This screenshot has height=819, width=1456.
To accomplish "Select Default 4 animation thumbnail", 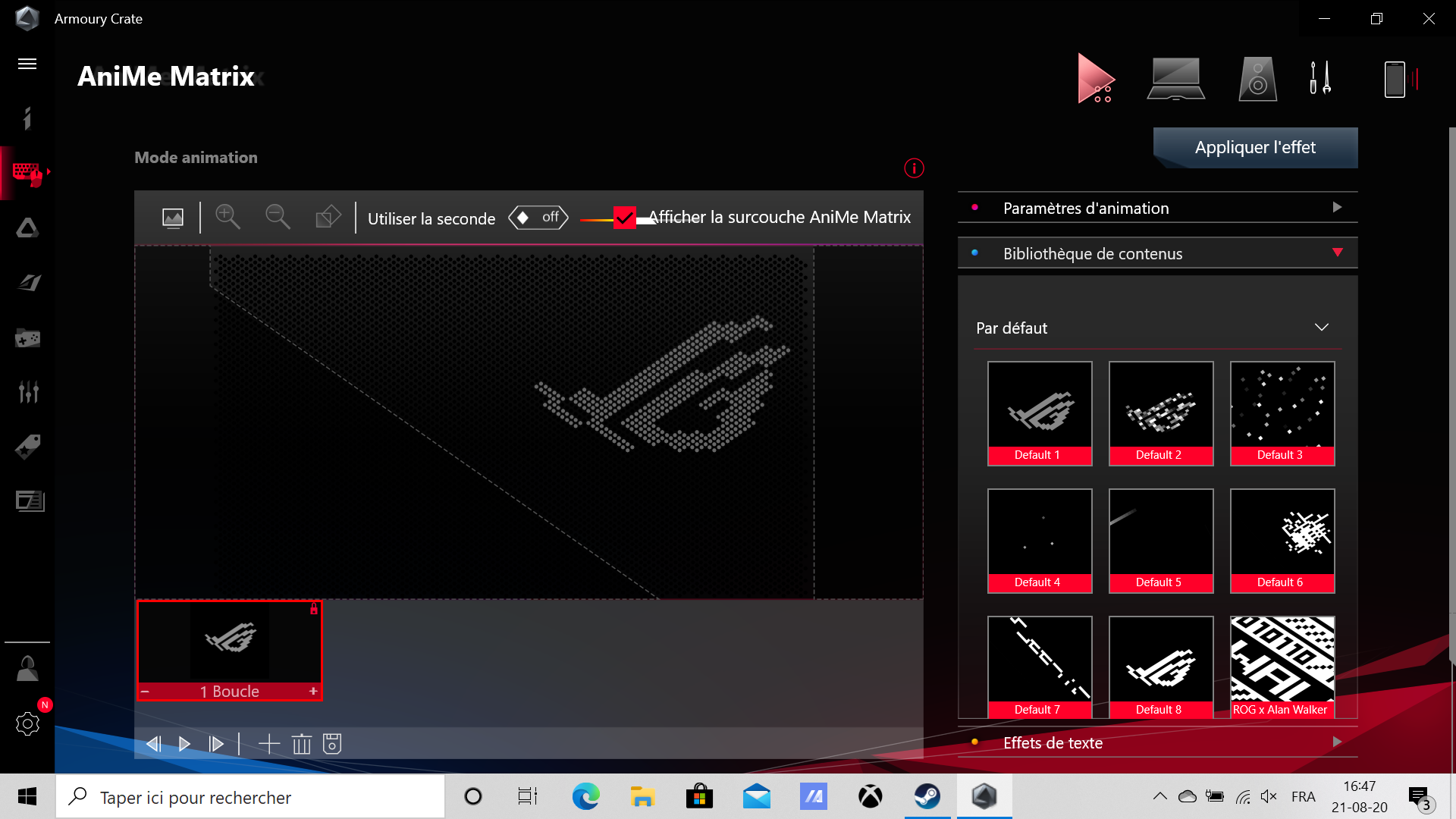I will point(1040,541).
